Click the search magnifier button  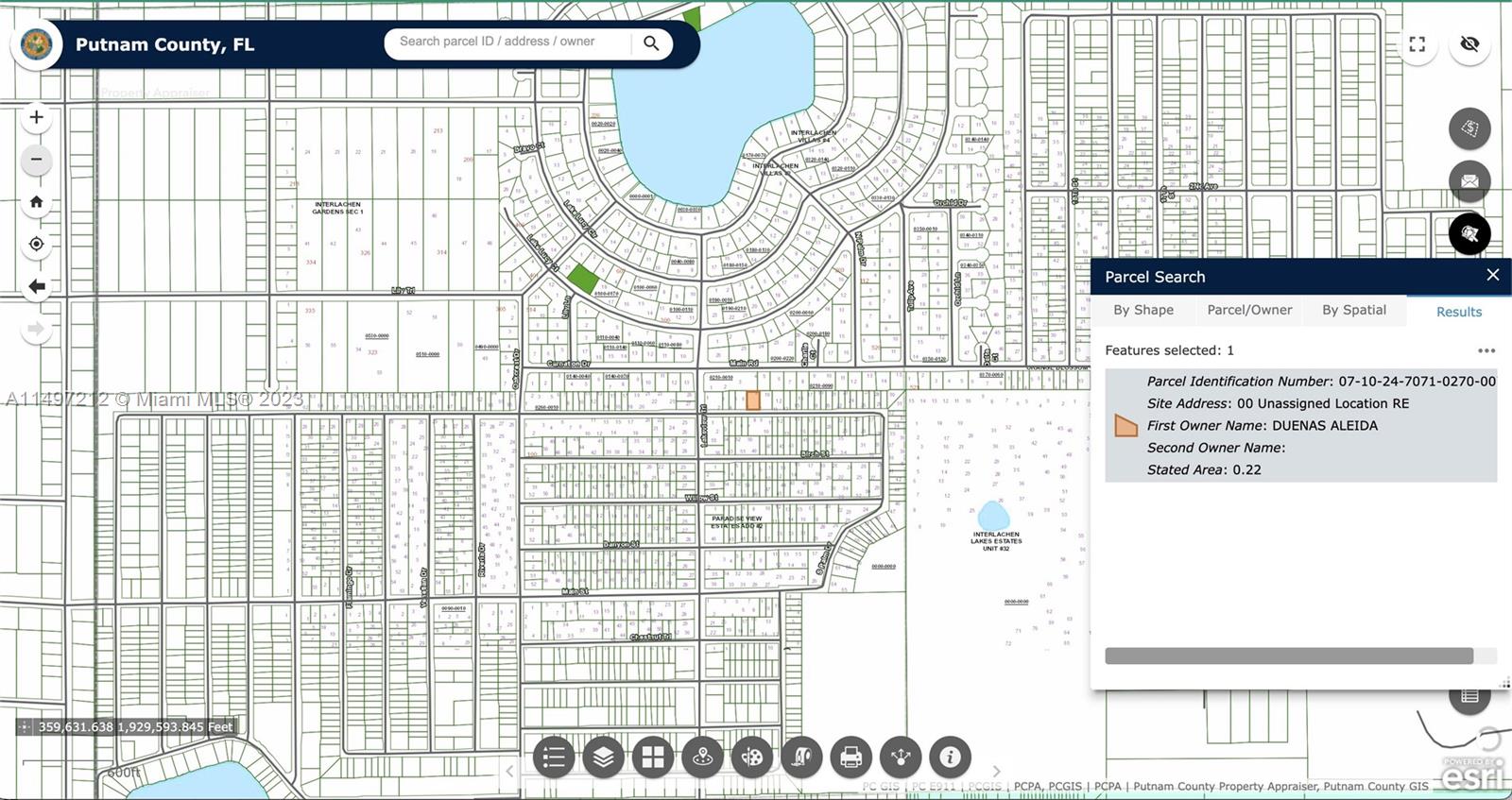click(651, 43)
